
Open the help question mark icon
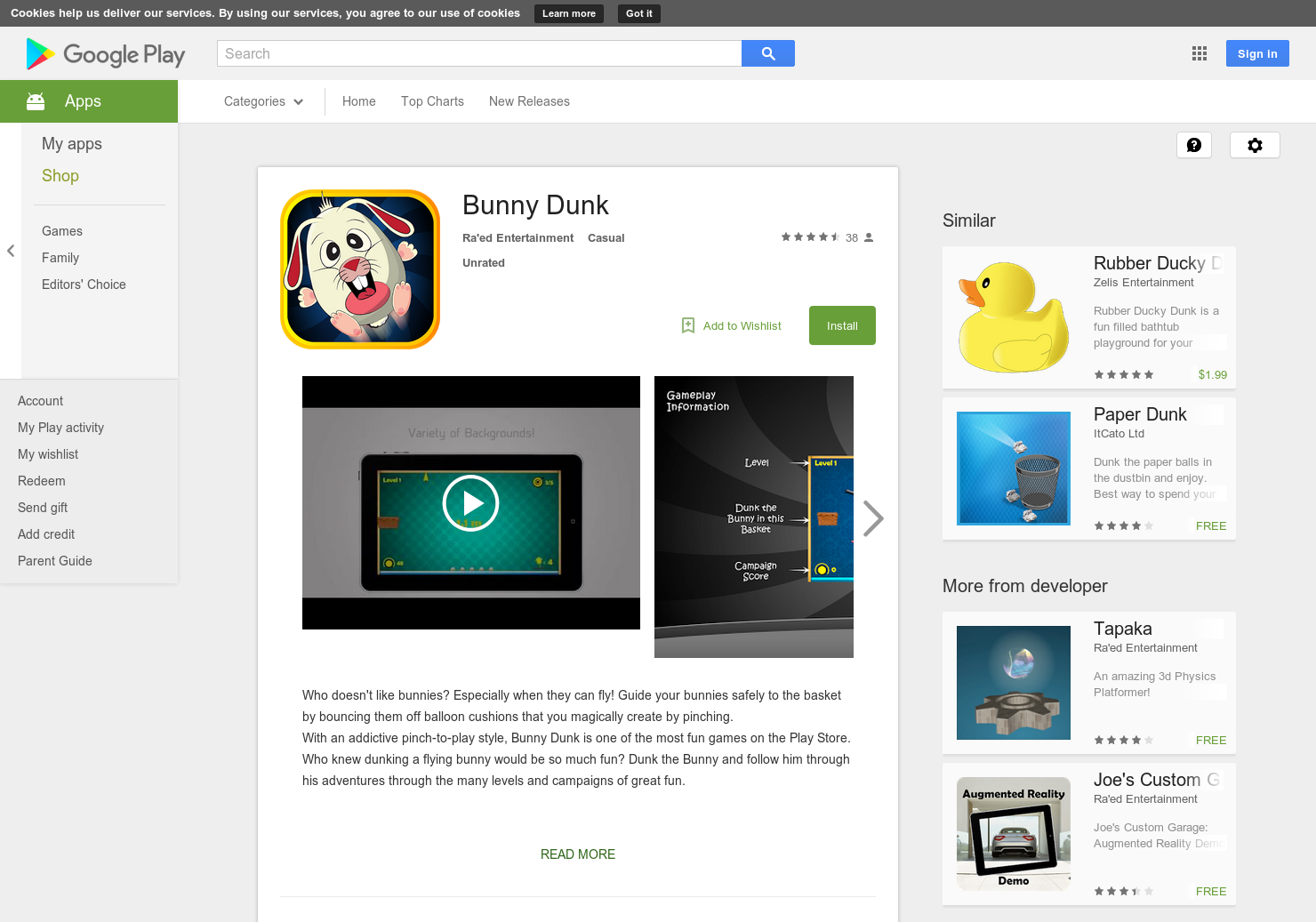click(1194, 144)
